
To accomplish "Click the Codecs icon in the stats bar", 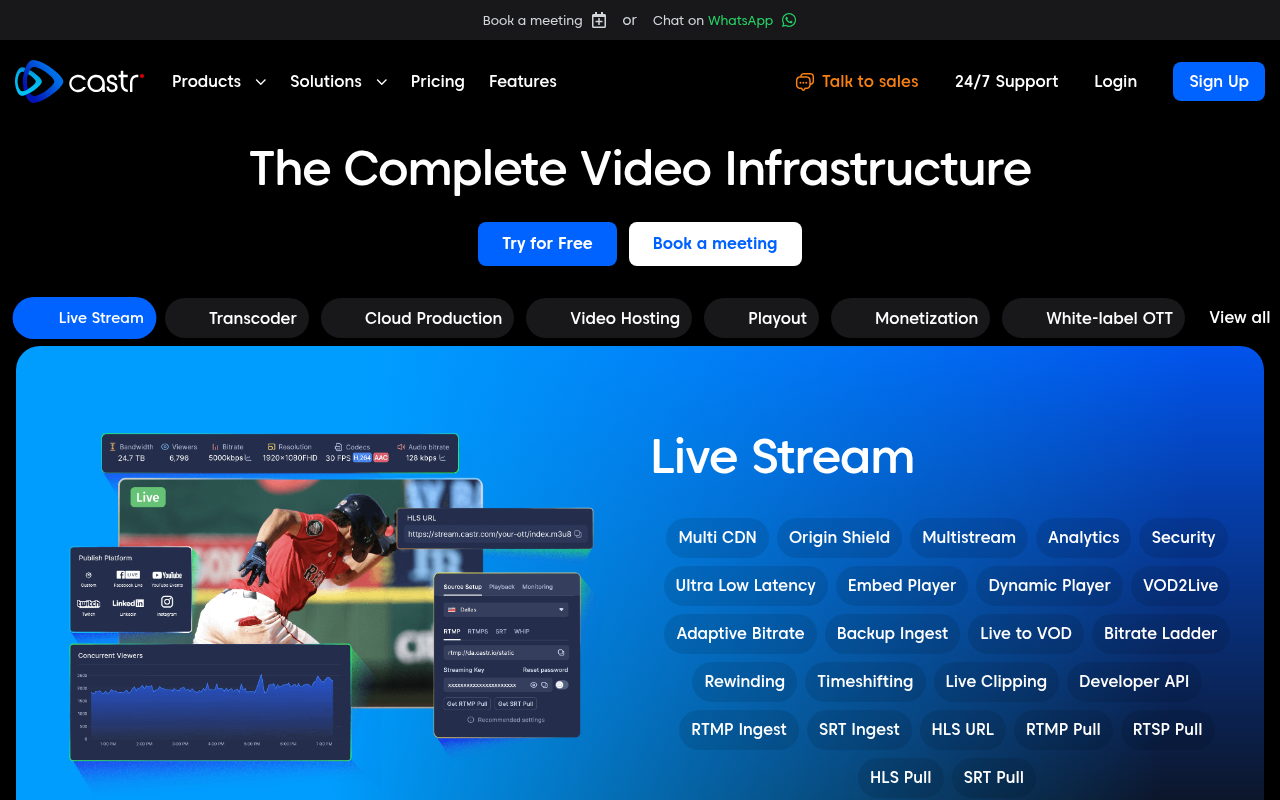I will point(338,447).
